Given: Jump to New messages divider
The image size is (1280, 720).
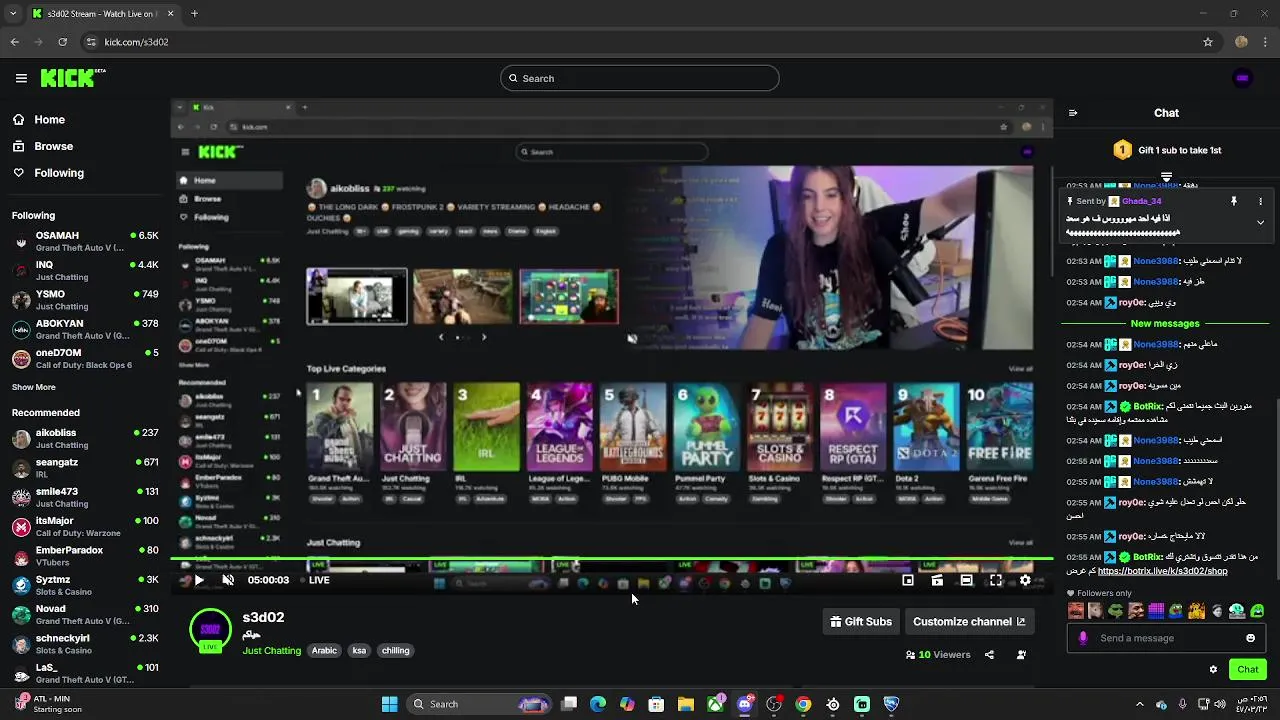Looking at the screenshot, I should coord(1165,323).
